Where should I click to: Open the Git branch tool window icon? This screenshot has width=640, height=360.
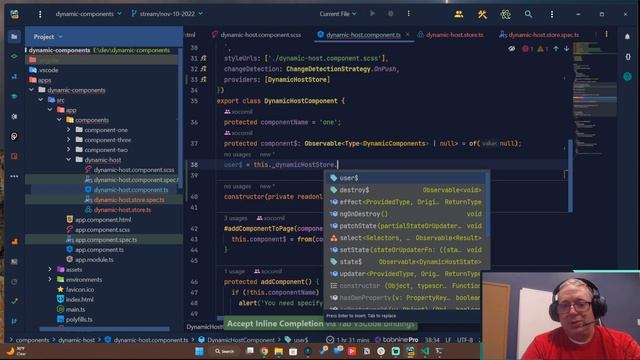coord(14,321)
